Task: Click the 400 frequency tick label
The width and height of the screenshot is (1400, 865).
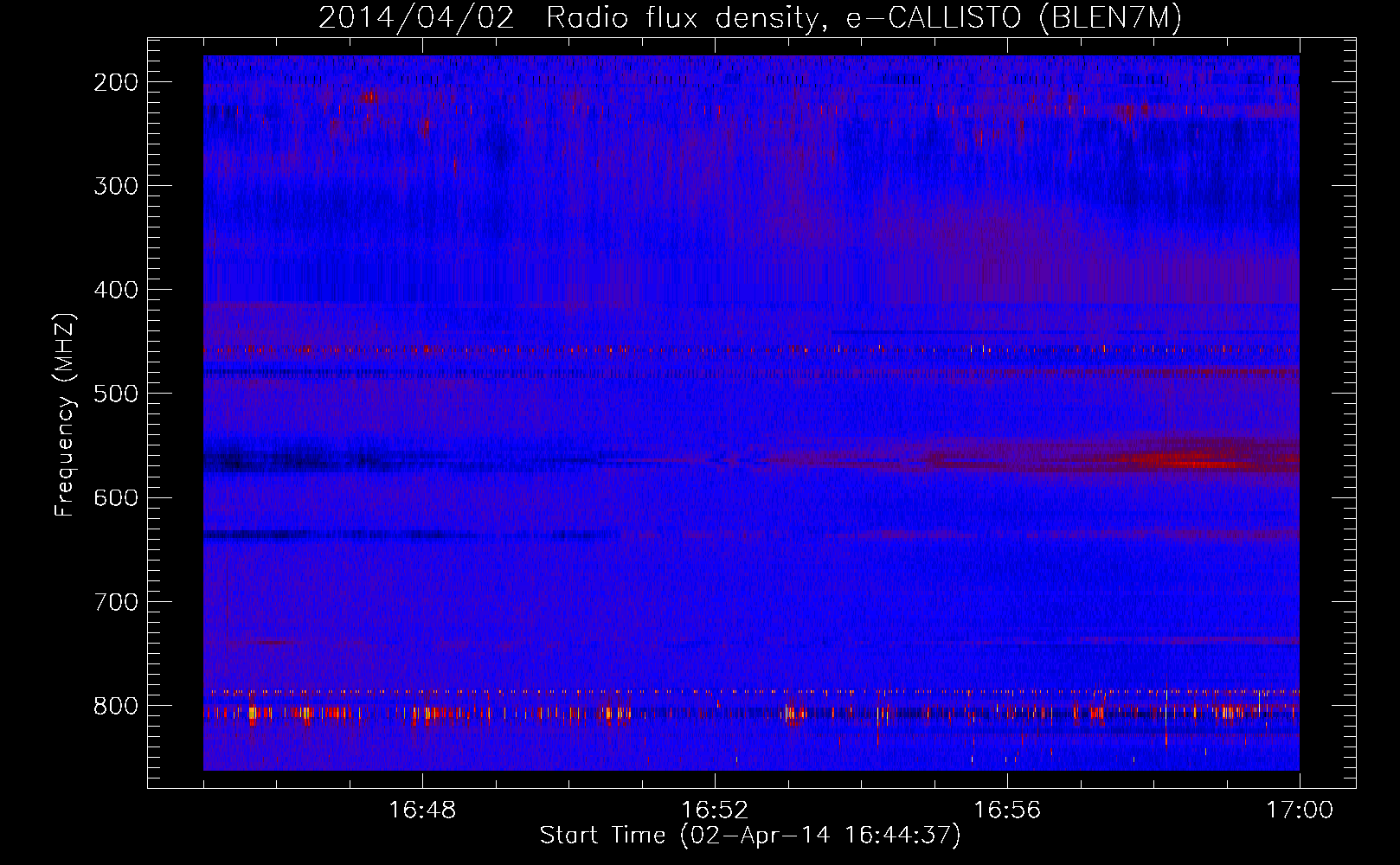Action: pos(115,290)
